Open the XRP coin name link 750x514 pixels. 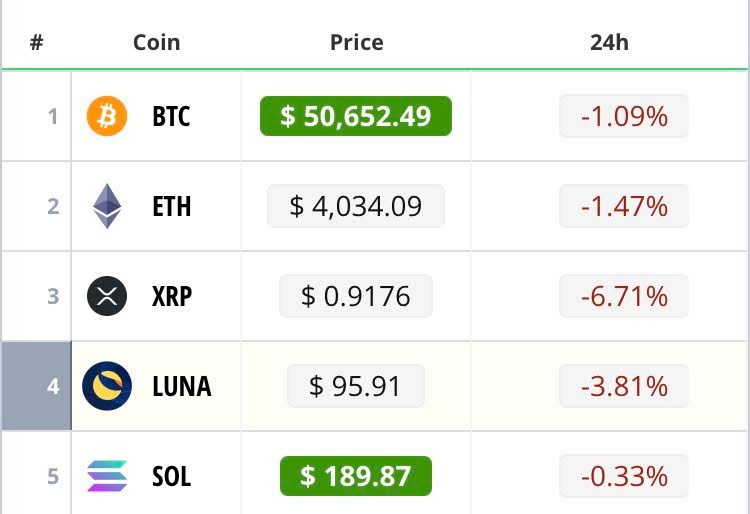172,296
